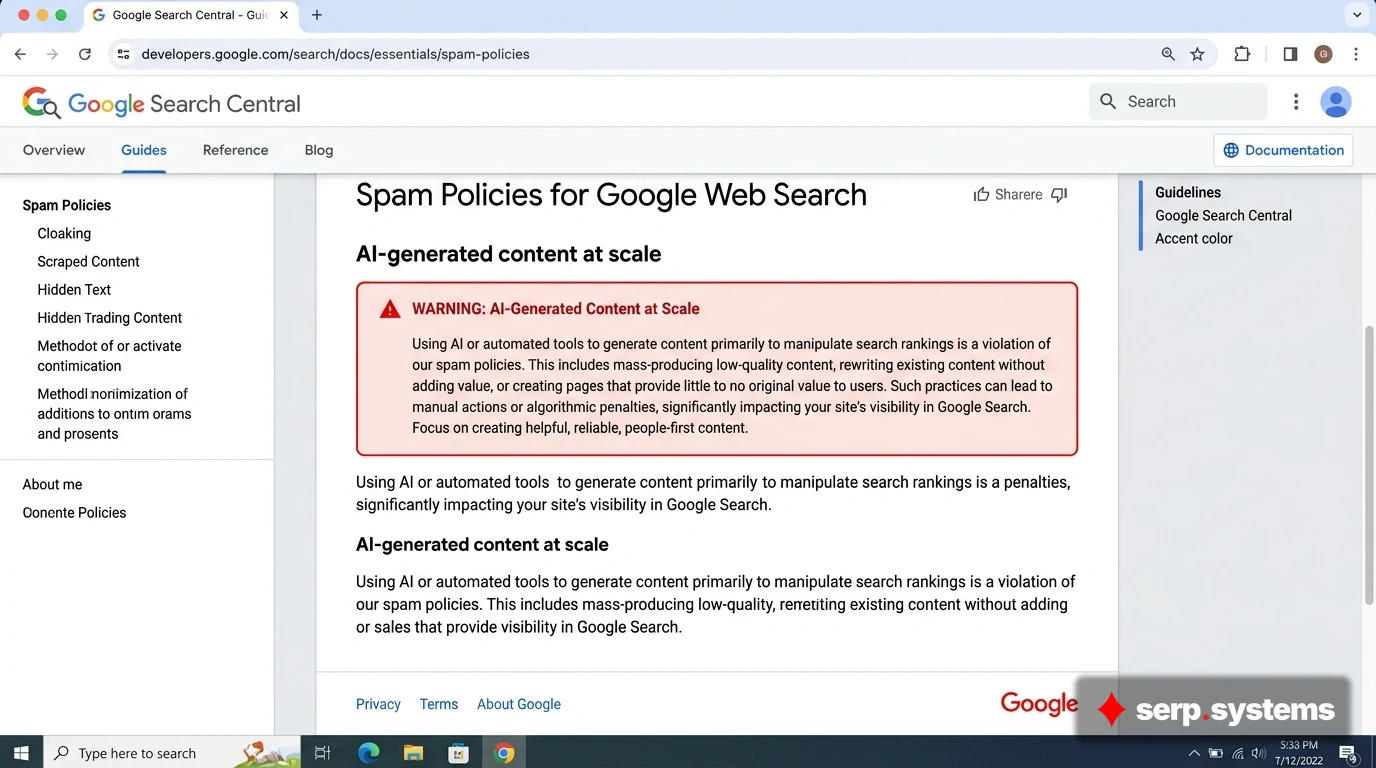Click the red Google footer logo
The height and width of the screenshot is (768, 1376).
(x=1039, y=704)
